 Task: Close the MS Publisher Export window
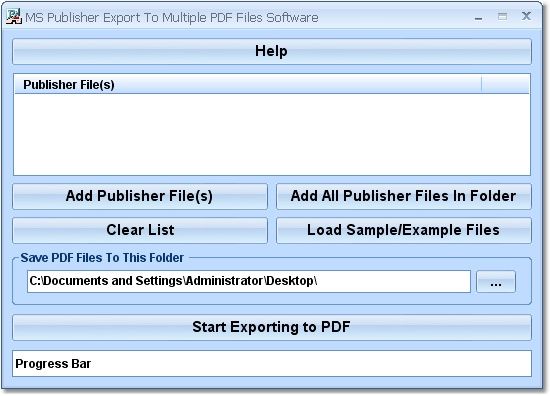pos(526,16)
